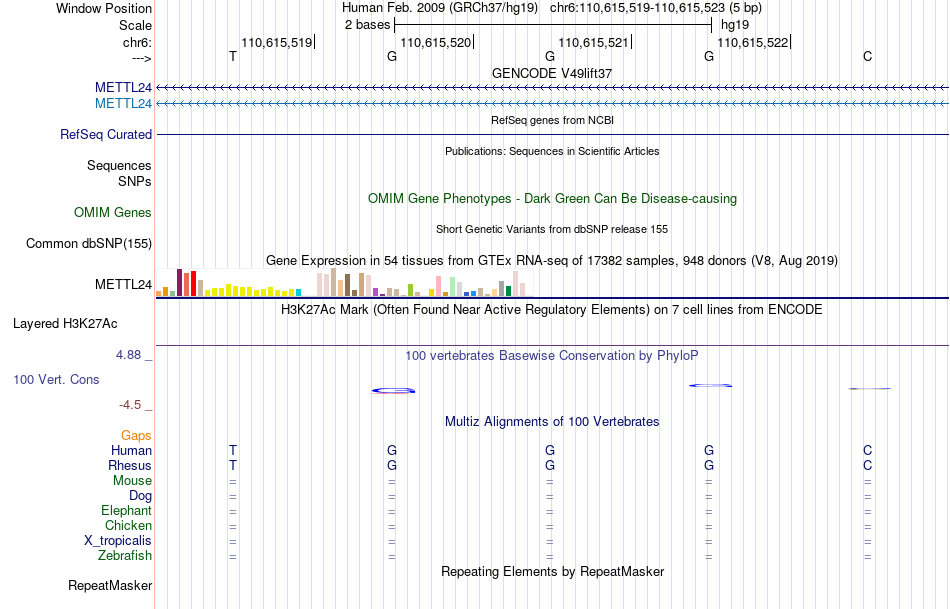950x609 pixels.
Task: Click the RefSeq Curated horizontal gene line
Action: point(552,135)
